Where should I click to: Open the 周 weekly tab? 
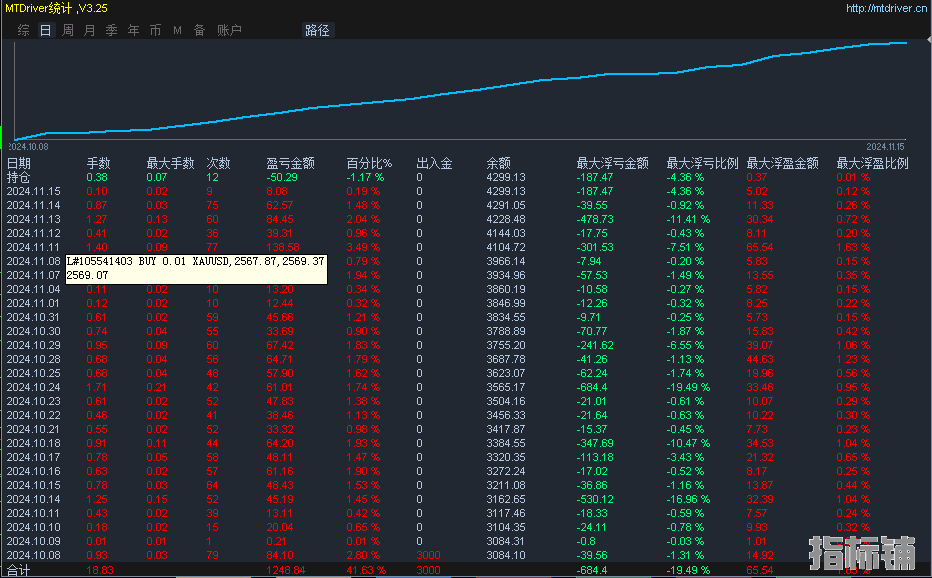coord(68,30)
